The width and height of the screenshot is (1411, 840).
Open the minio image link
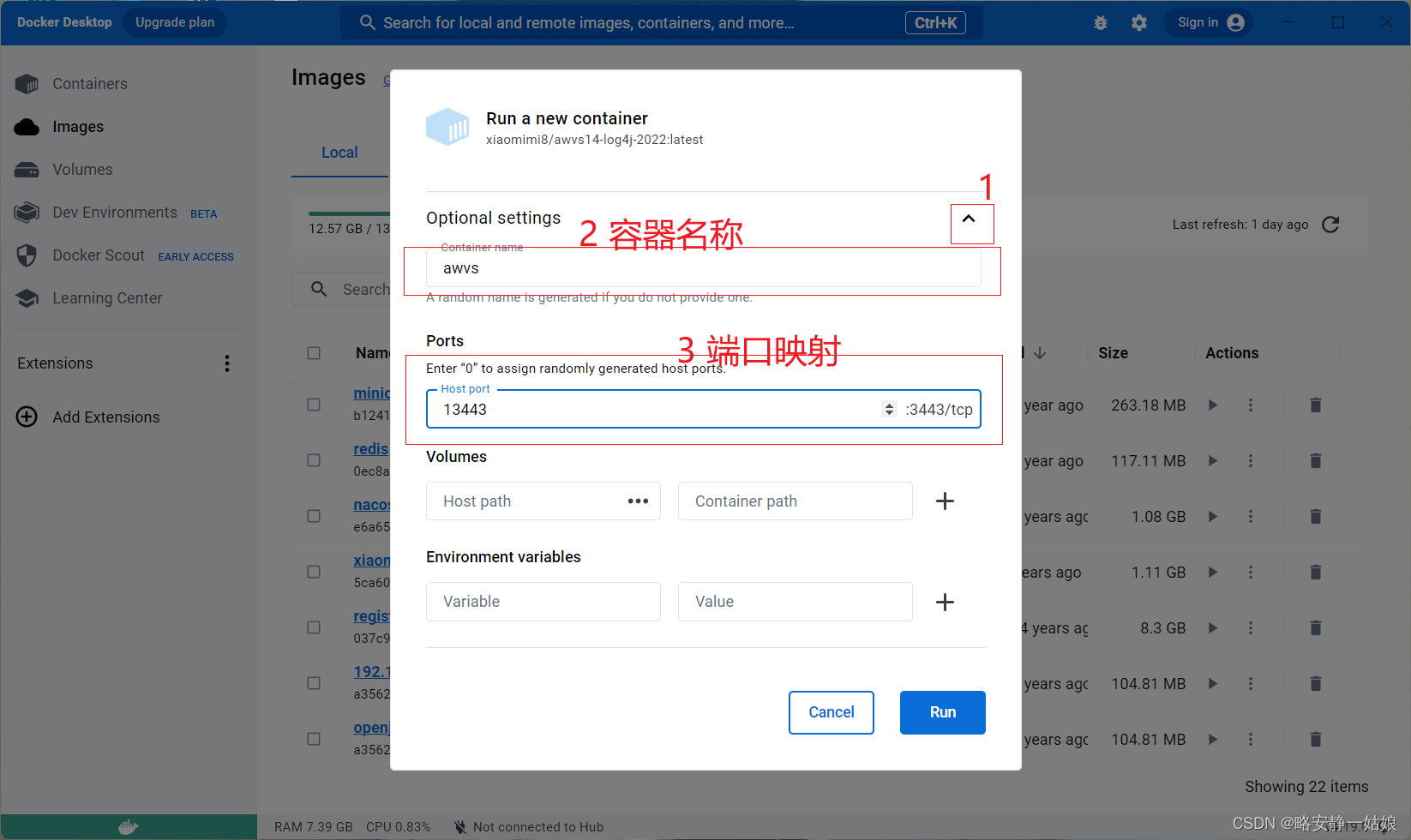pyautogui.click(x=372, y=393)
